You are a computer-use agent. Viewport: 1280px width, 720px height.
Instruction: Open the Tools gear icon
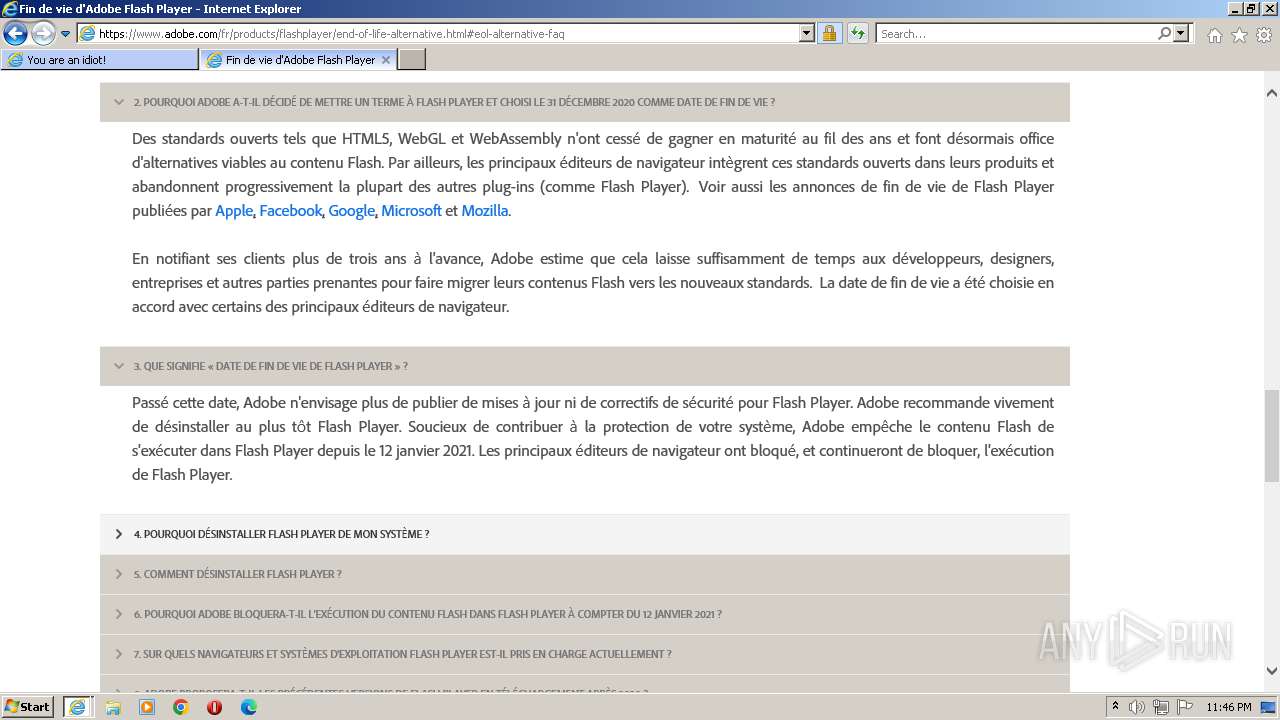1264,35
